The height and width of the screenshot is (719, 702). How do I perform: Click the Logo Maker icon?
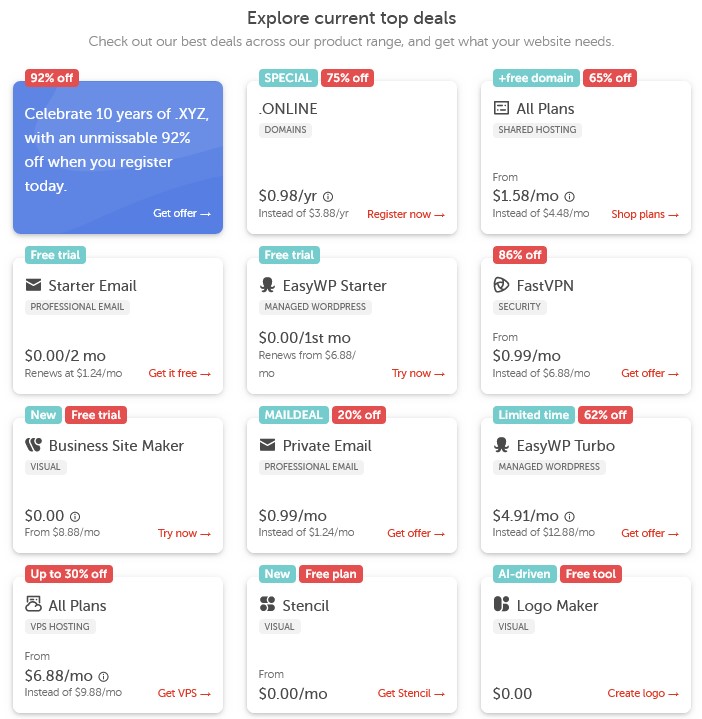[x=501, y=604]
